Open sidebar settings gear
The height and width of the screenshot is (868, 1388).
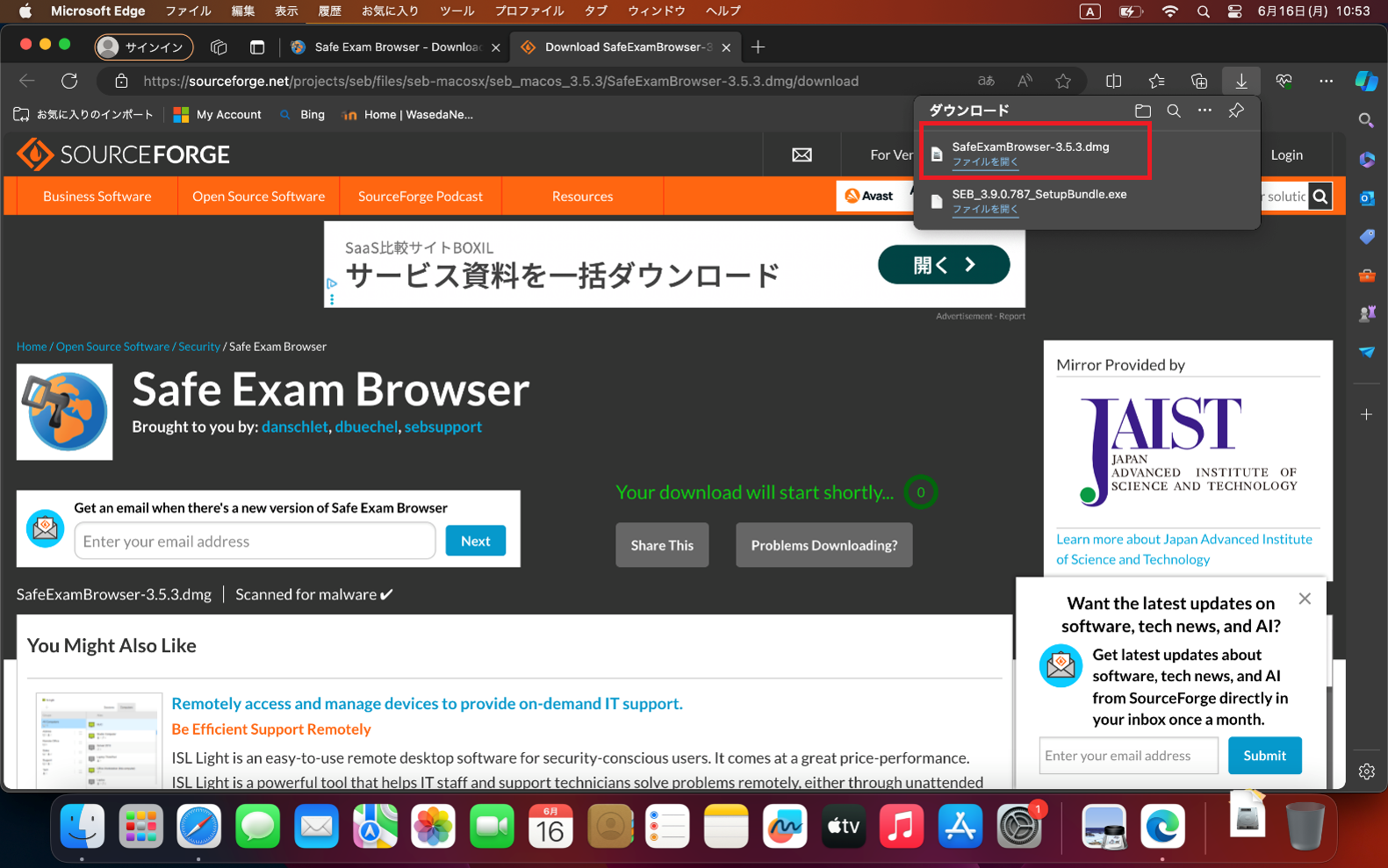tap(1366, 771)
